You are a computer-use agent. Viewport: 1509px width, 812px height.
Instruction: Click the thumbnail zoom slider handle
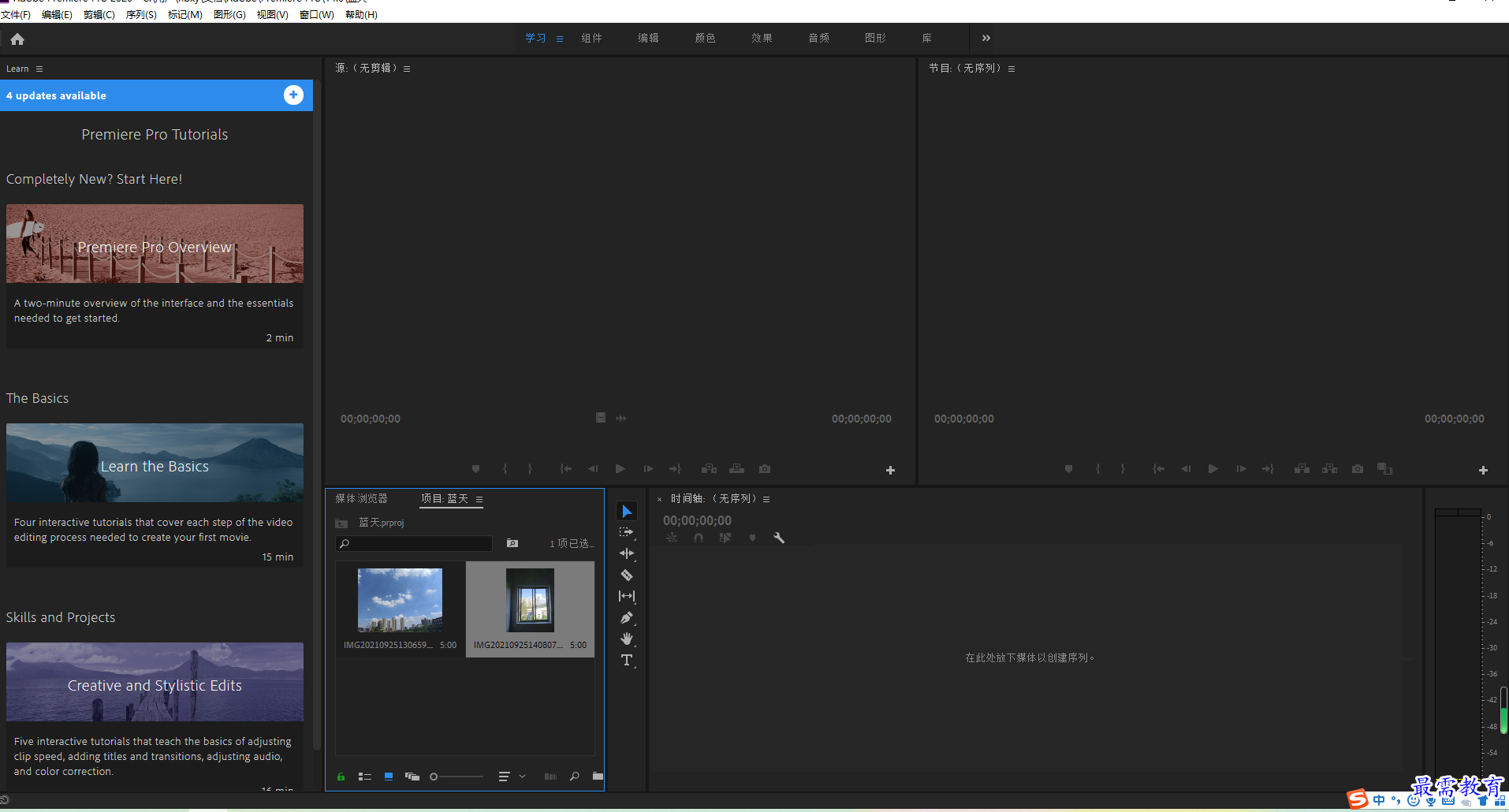coord(434,777)
